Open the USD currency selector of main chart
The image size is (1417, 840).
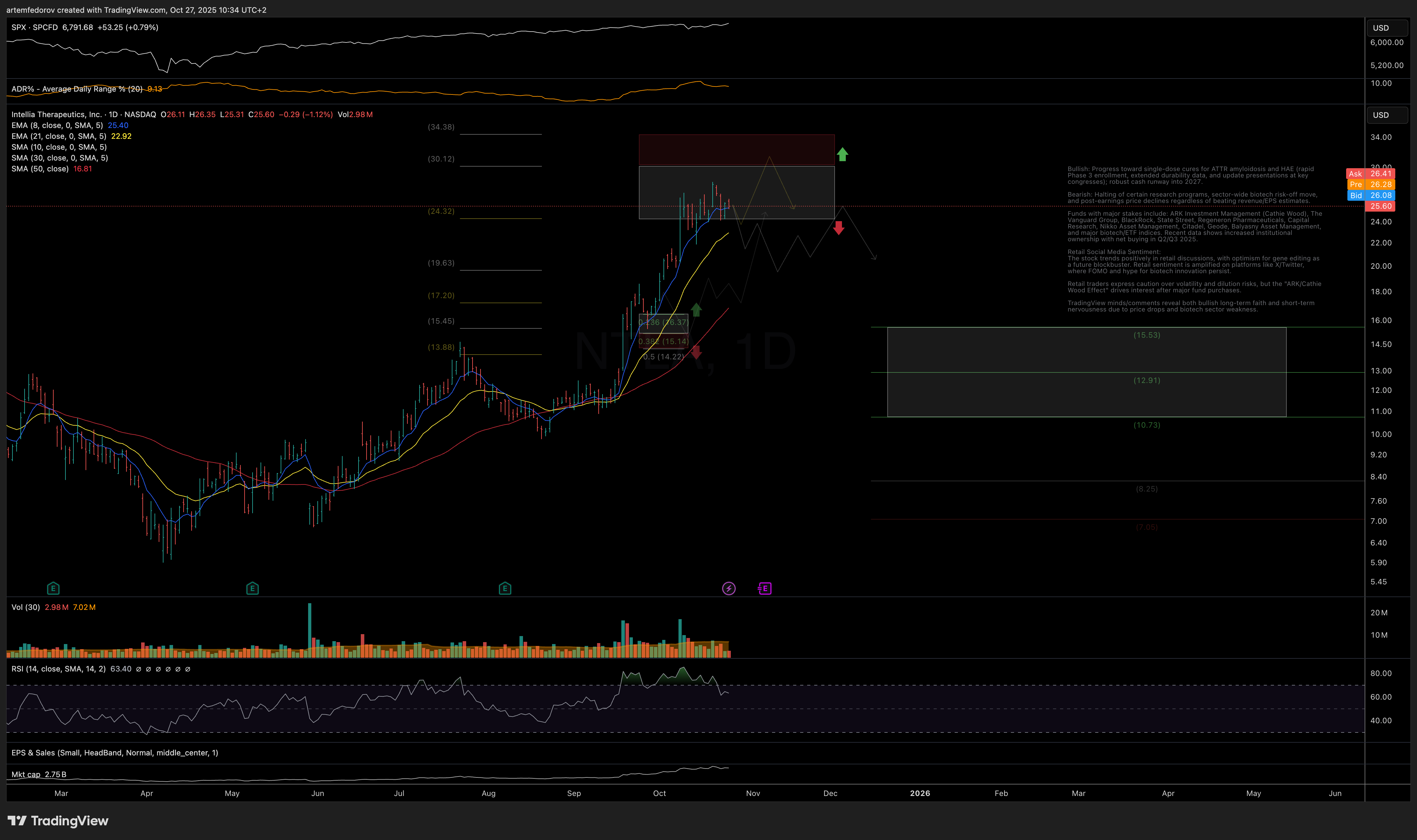[x=1388, y=115]
